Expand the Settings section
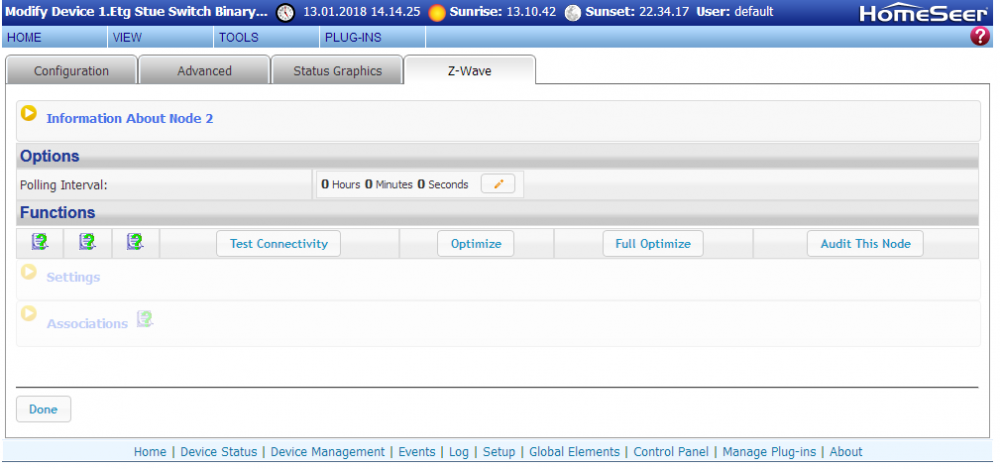The height and width of the screenshot is (469, 1000). (30, 273)
